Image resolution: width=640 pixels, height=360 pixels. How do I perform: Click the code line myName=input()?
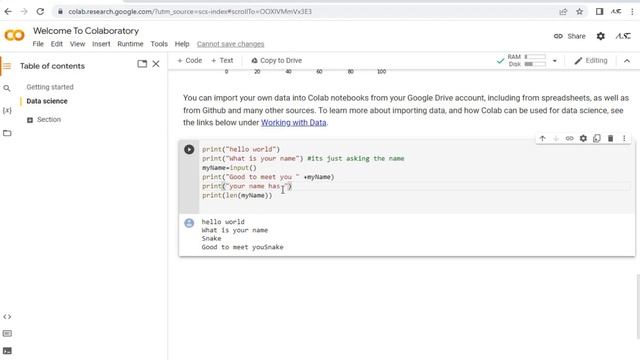pyautogui.click(x=229, y=168)
